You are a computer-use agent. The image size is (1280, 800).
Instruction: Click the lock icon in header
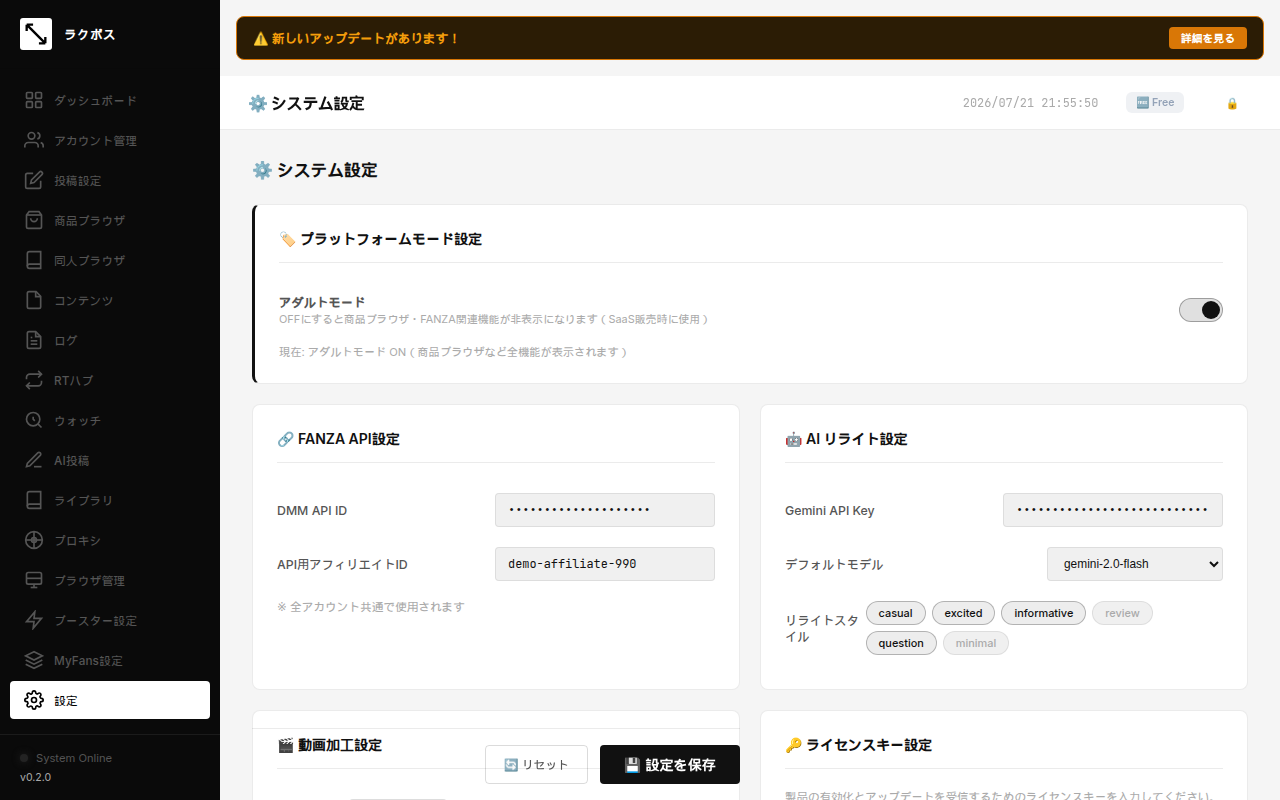(x=1232, y=103)
